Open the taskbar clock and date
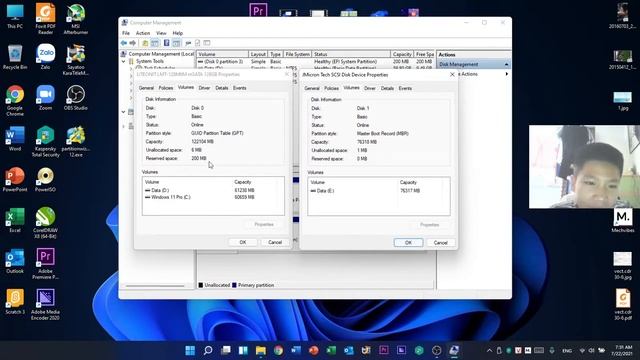Screen dimensions: 640x360 point(622,351)
